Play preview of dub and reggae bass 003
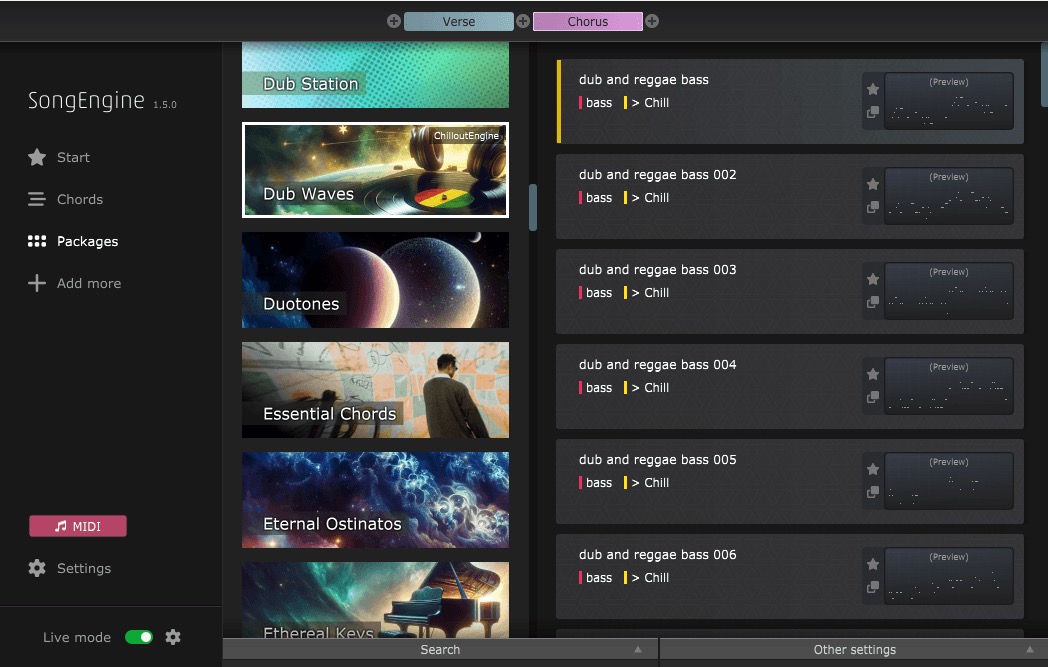The width and height of the screenshot is (1048, 667). (x=949, y=291)
